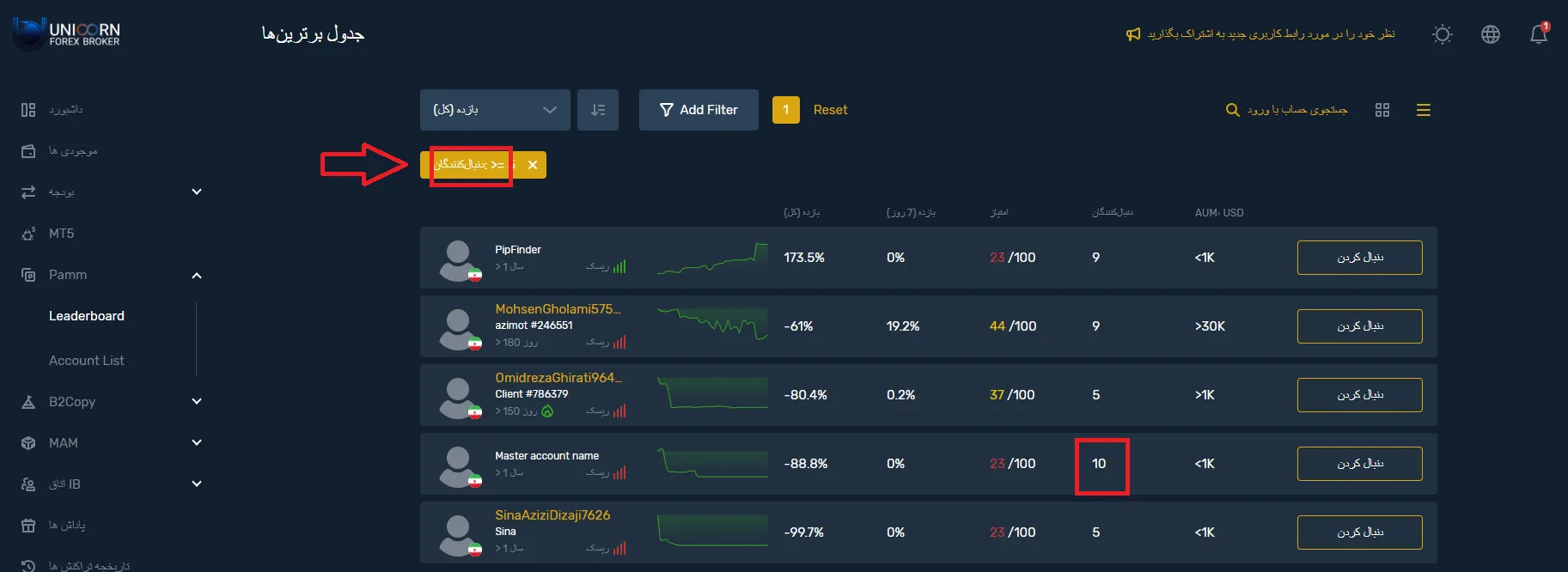Click the 173.5% return value
The width and height of the screenshot is (1568, 572).
point(804,258)
